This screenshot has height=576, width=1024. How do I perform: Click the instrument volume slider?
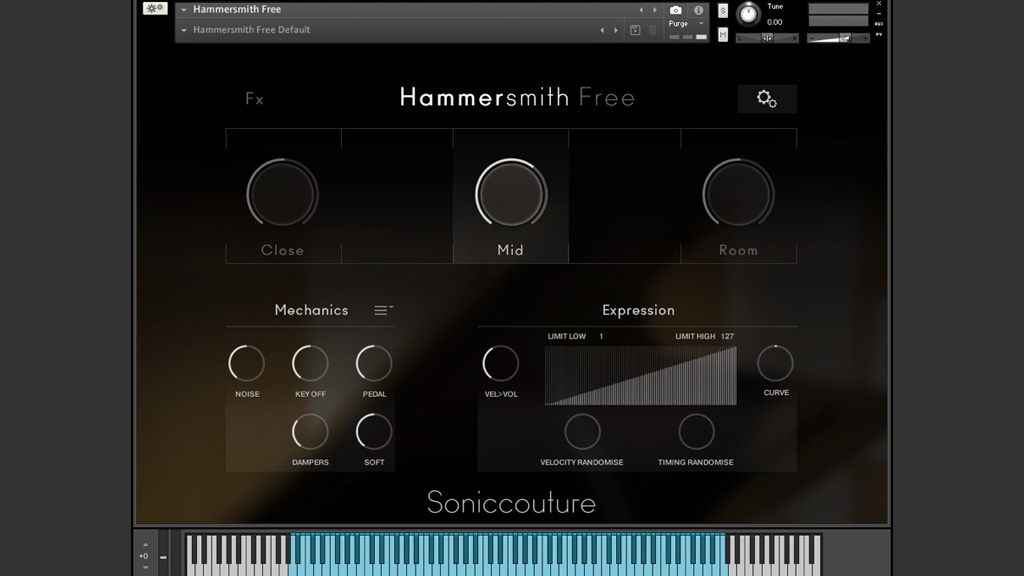[x=839, y=39]
